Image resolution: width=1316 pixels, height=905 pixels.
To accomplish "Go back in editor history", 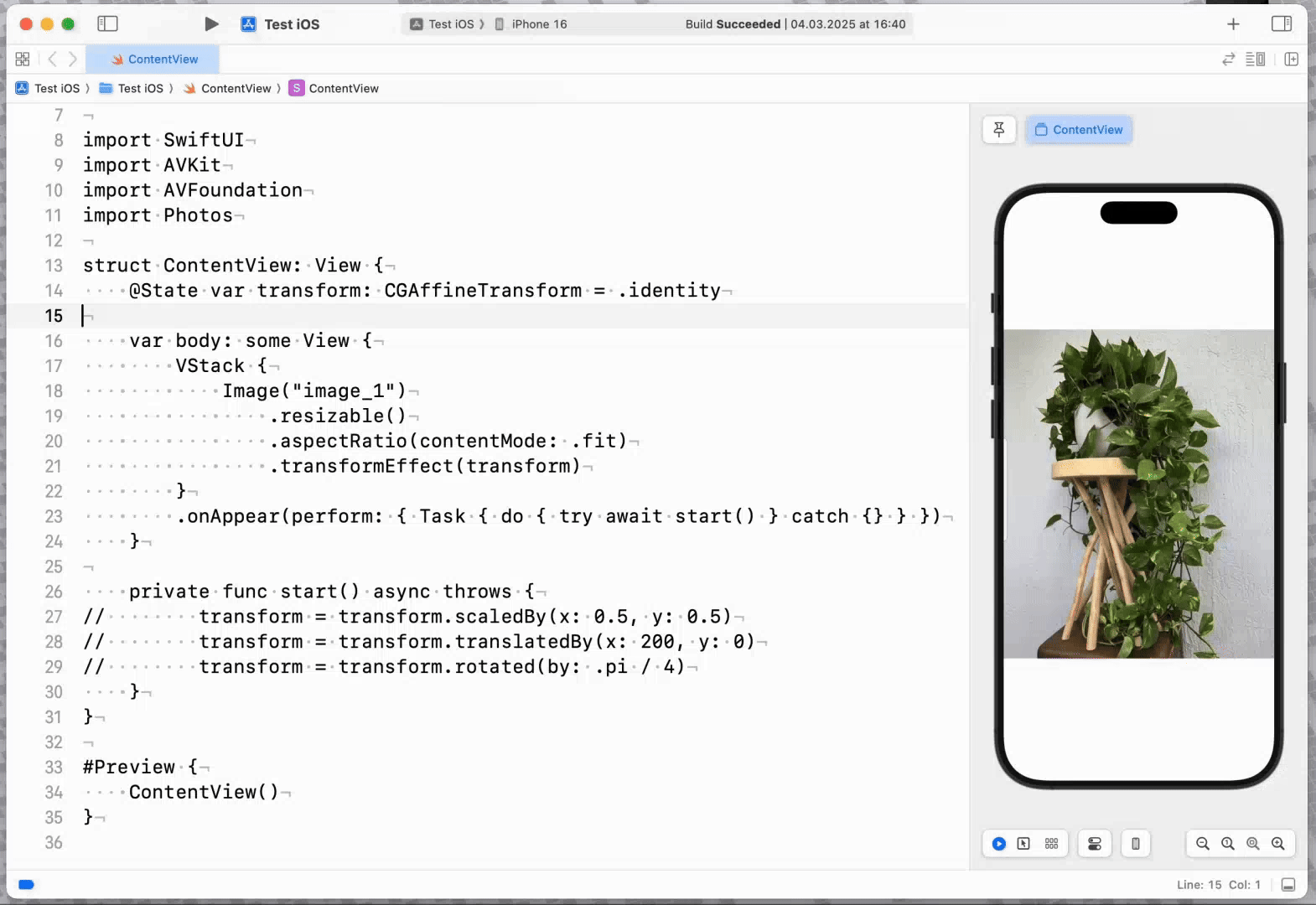I will pos(52,59).
